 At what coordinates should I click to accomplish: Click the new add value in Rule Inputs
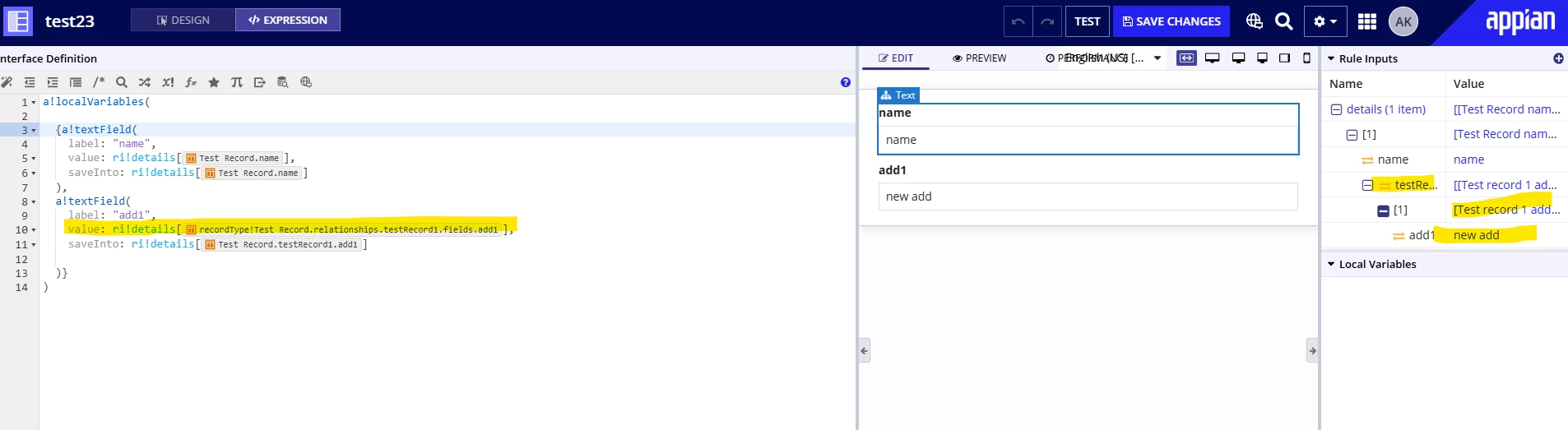pos(1476,235)
